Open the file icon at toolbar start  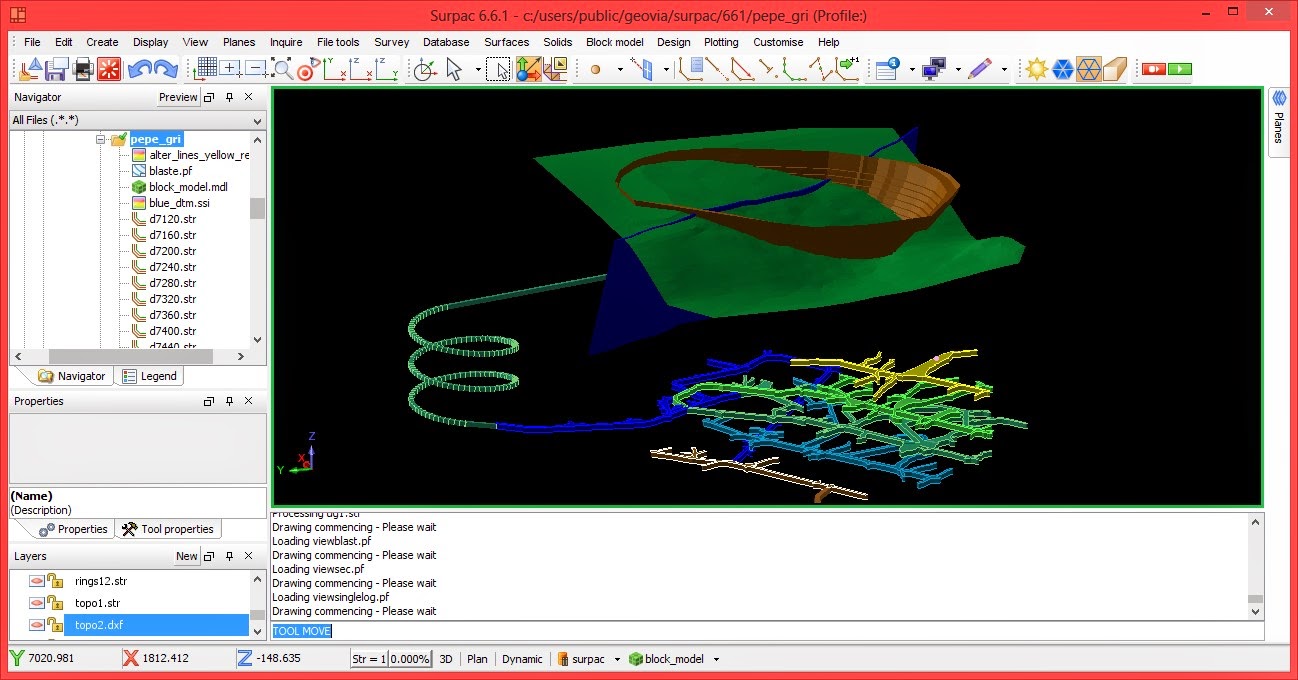(x=31, y=69)
